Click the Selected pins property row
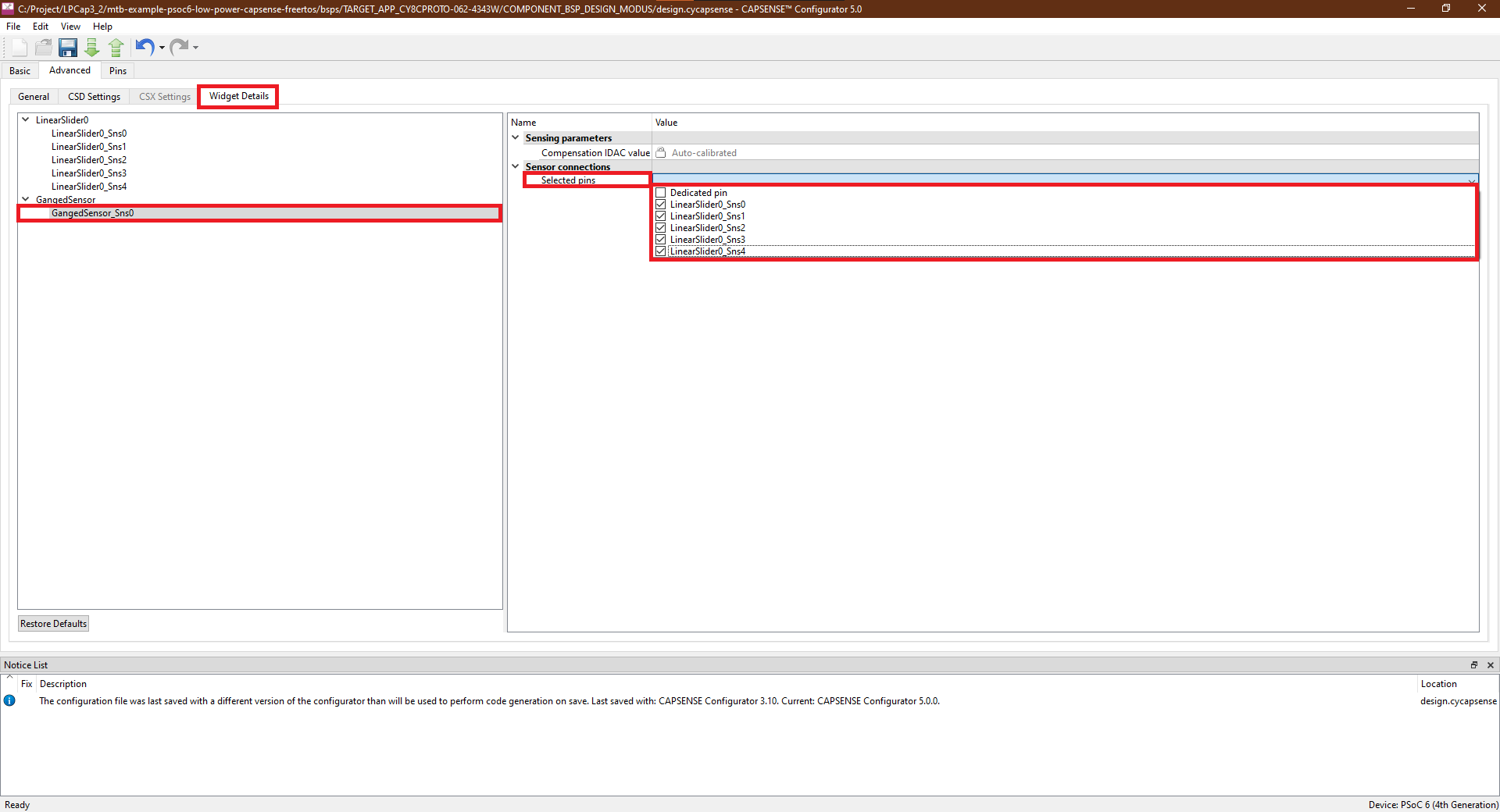 click(568, 180)
